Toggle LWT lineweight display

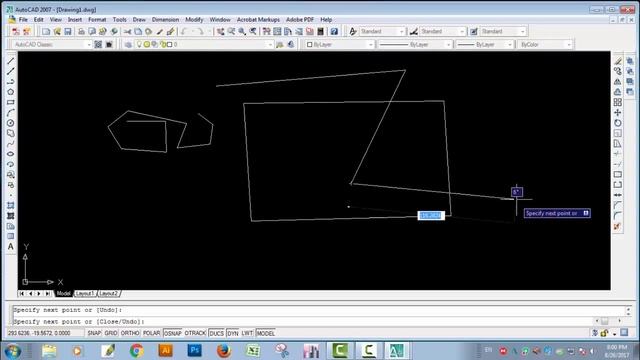coord(247,333)
